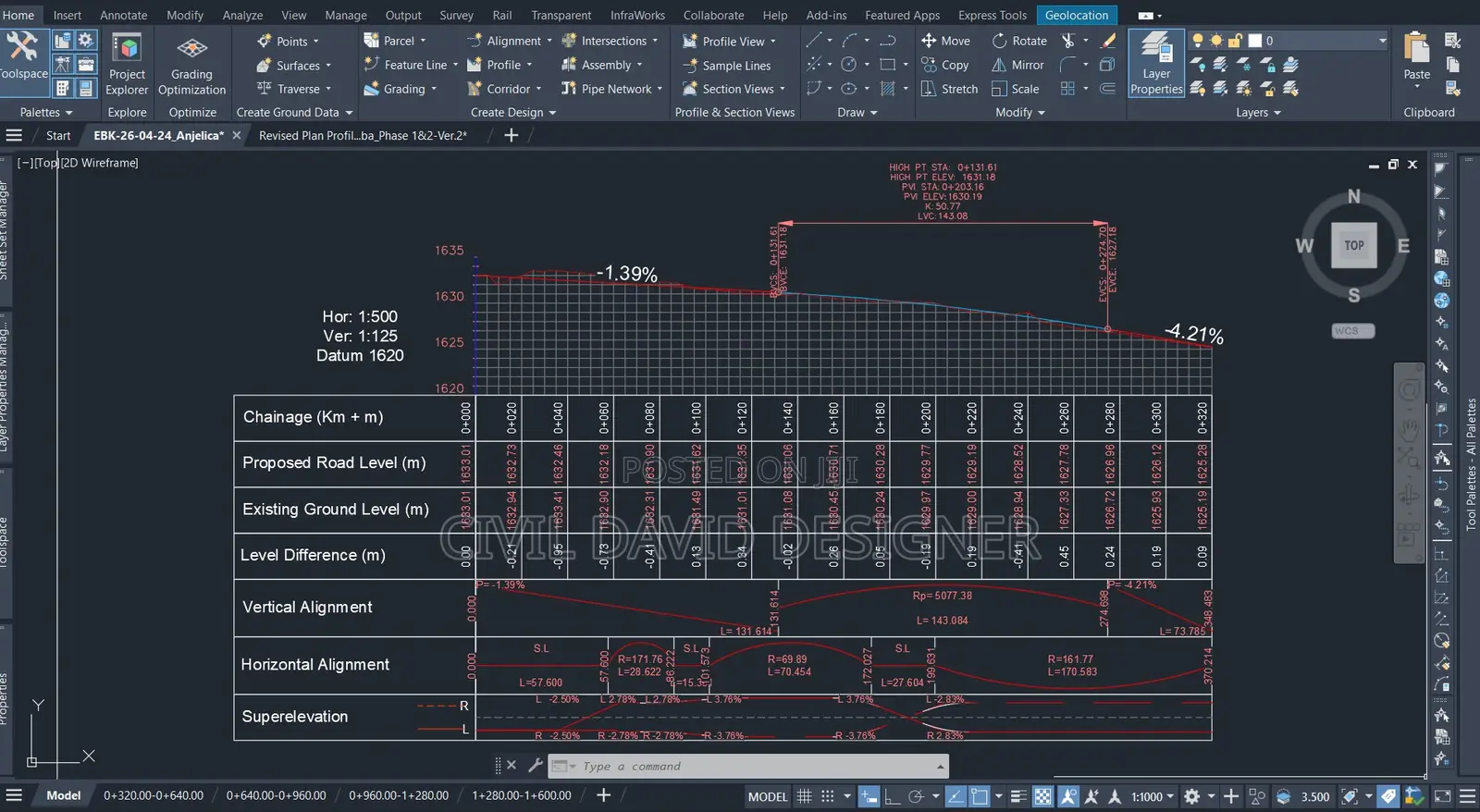This screenshot has height=812, width=1480.
Task: Expand the Create Ground Data panel
Action: (295, 112)
